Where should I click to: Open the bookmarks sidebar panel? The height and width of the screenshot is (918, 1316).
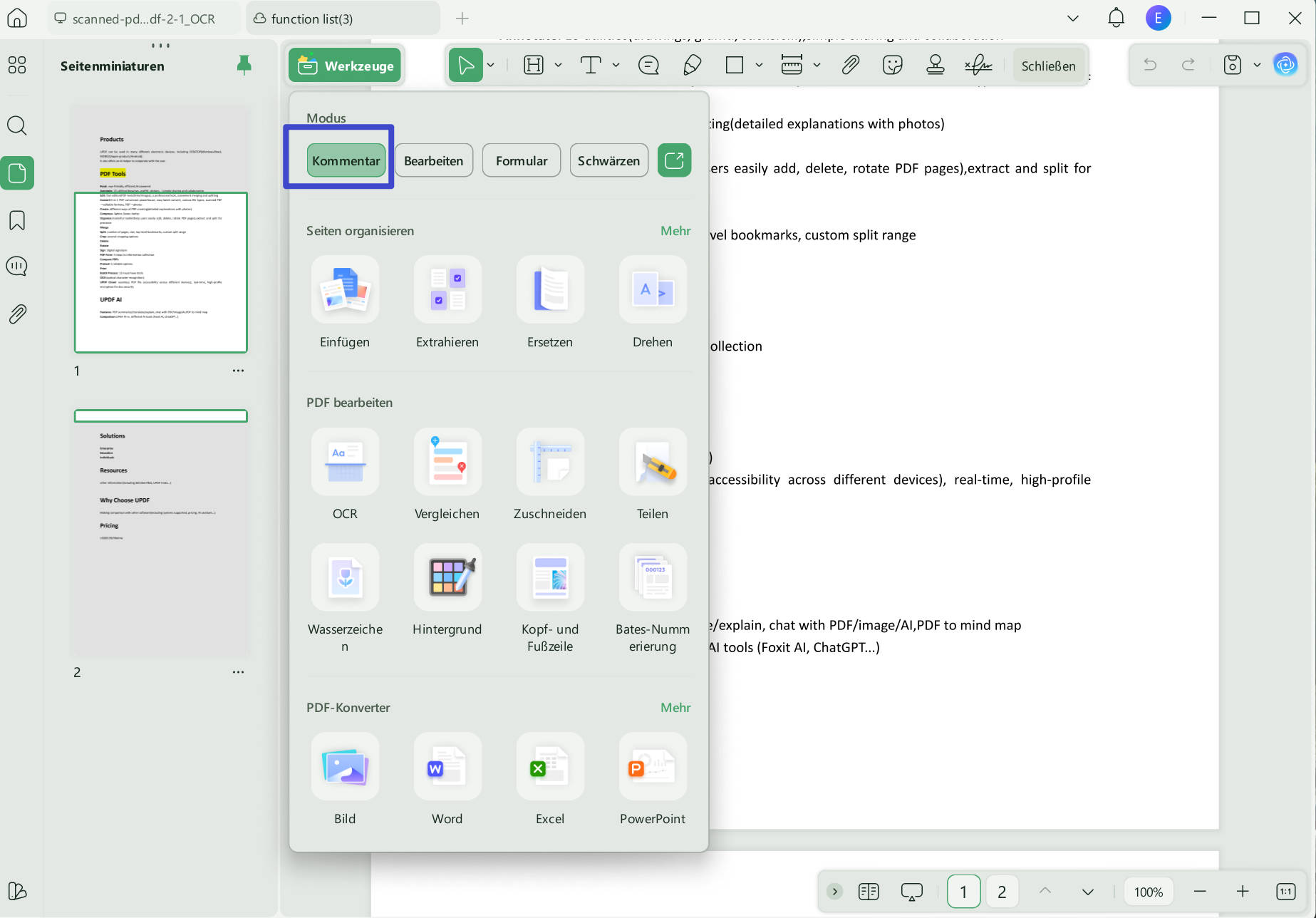(x=17, y=220)
